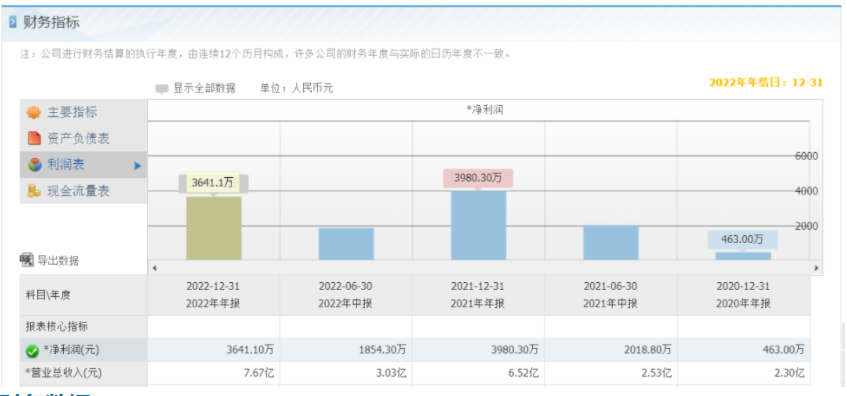
Task: Click the 利润表 pie chart icon
Action: click(x=34, y=165)
